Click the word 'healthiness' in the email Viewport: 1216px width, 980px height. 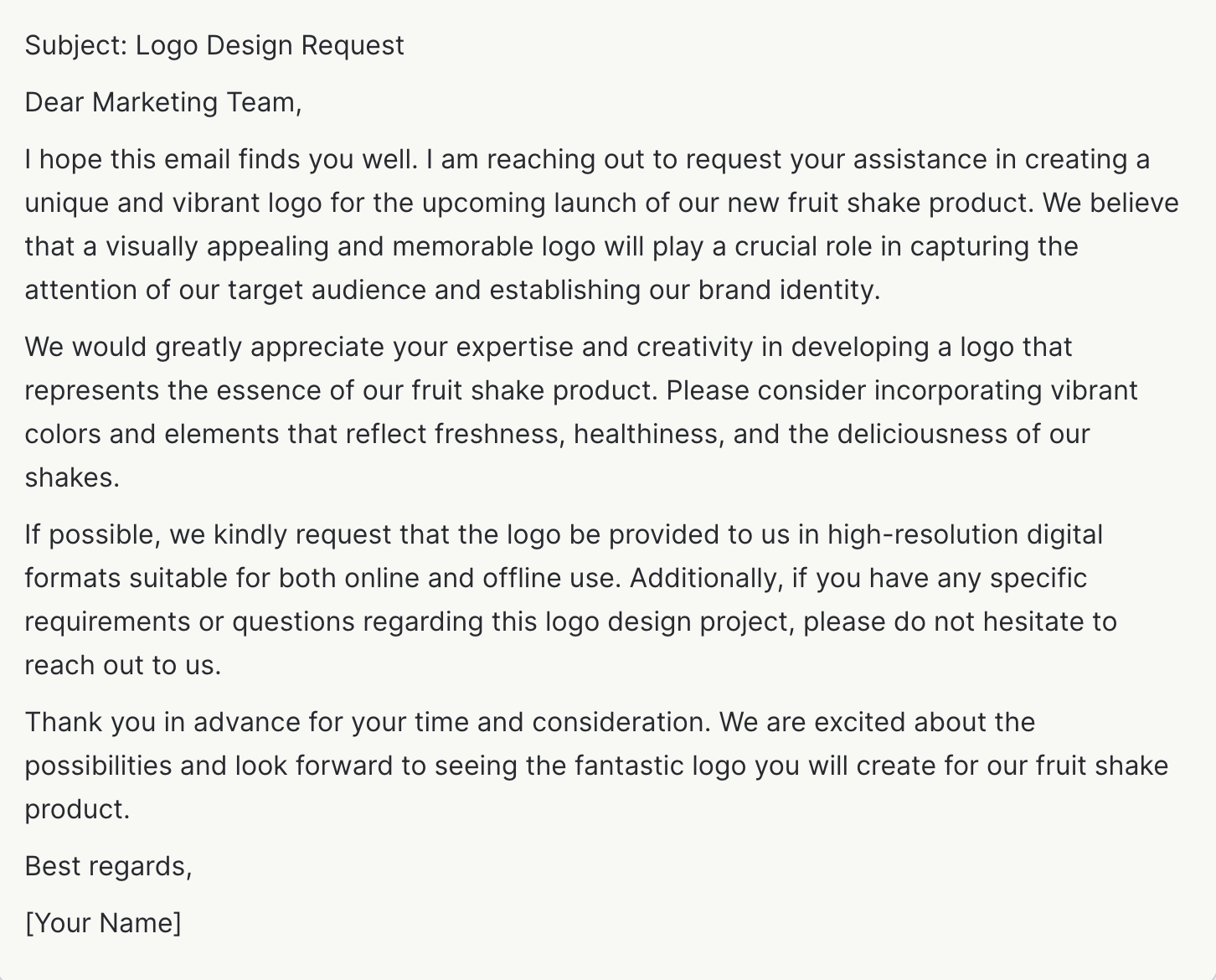click(x=646, y=434)
